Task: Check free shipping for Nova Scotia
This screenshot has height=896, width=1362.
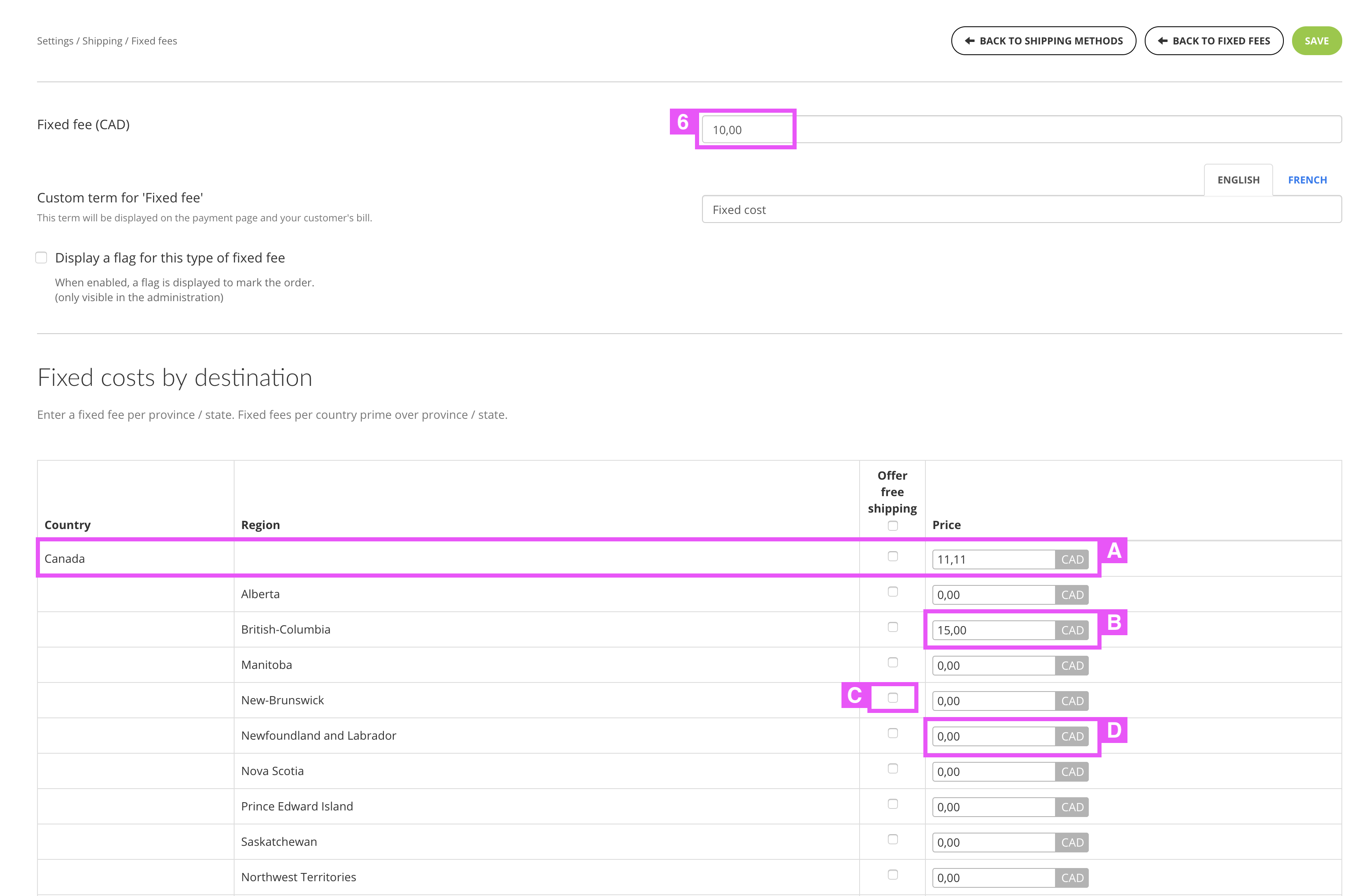Action: pos(893,768)
